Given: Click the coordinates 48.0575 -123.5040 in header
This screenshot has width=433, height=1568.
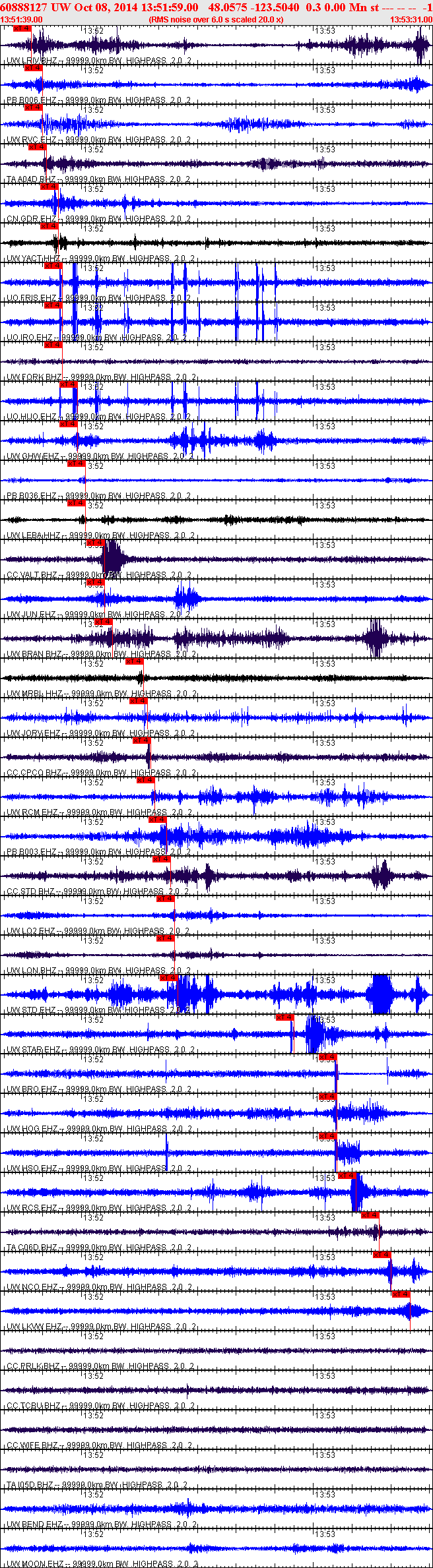Looking at the screenshot, I should (253, 7).
